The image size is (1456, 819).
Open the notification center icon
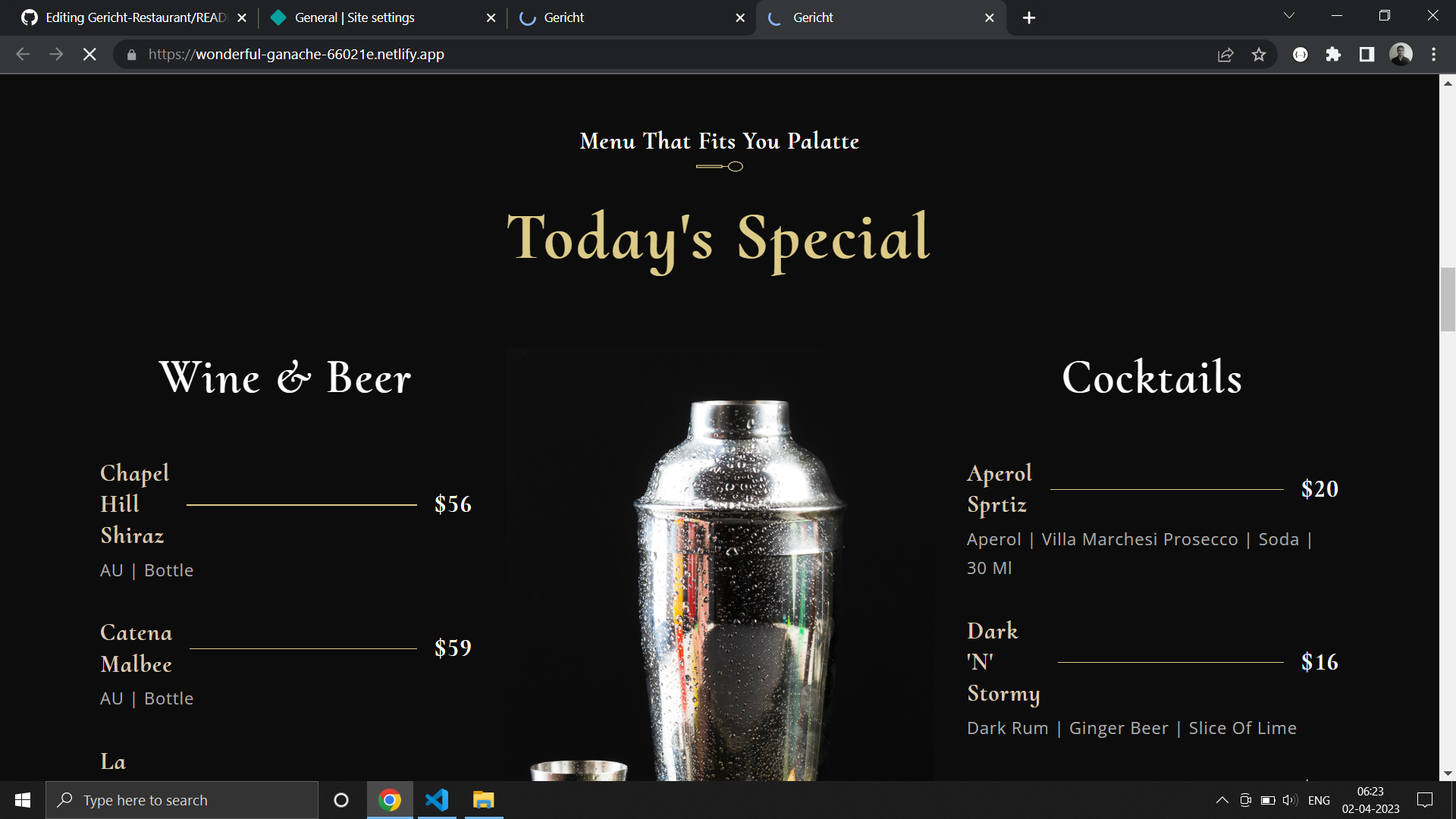coord(1425,800)
